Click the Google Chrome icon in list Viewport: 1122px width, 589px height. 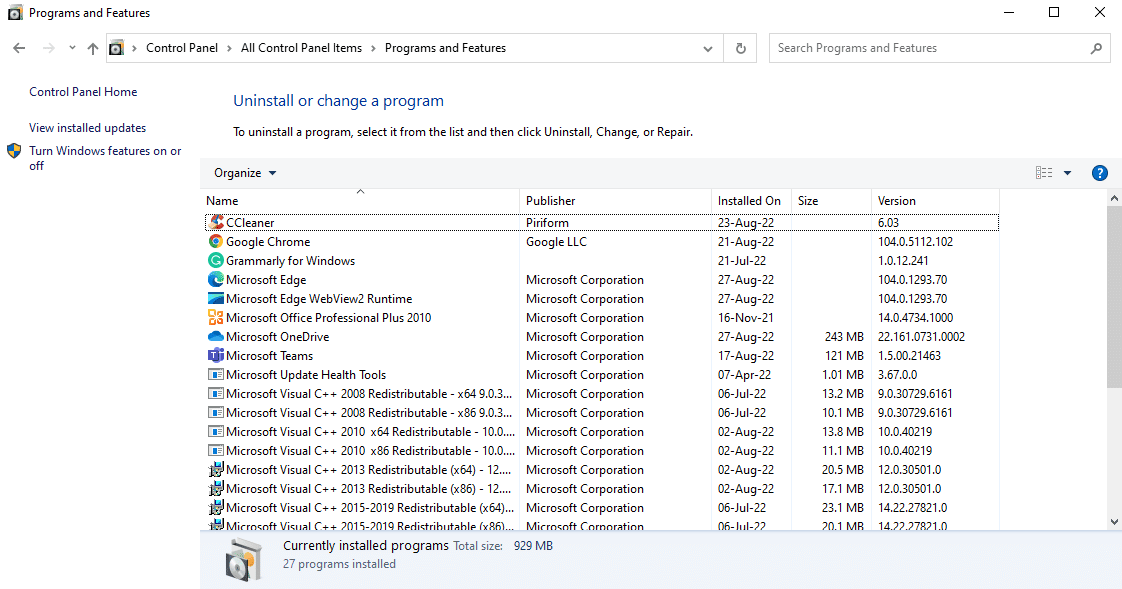(215, 242)
